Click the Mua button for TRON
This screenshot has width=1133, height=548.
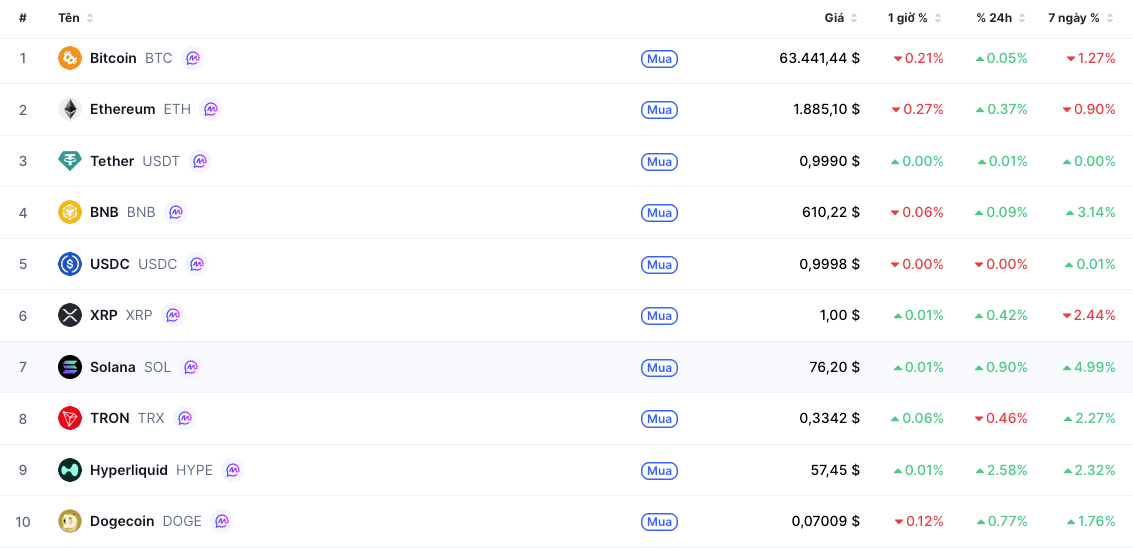click(x=659, y=419)
